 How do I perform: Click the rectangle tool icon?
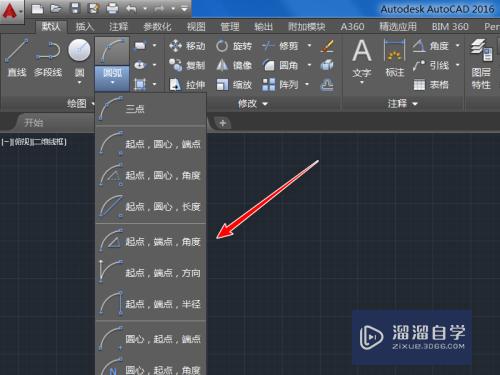click(x=140, y=45)
